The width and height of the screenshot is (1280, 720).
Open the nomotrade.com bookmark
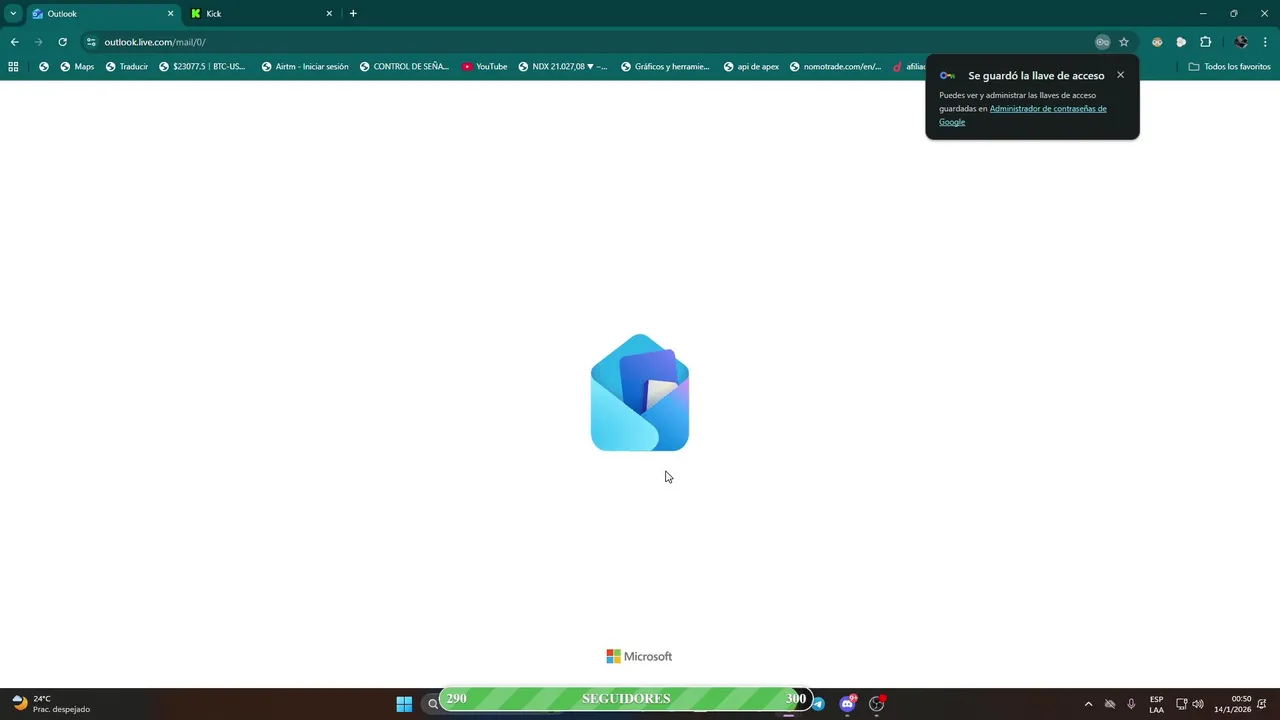(x=835, y=67)
